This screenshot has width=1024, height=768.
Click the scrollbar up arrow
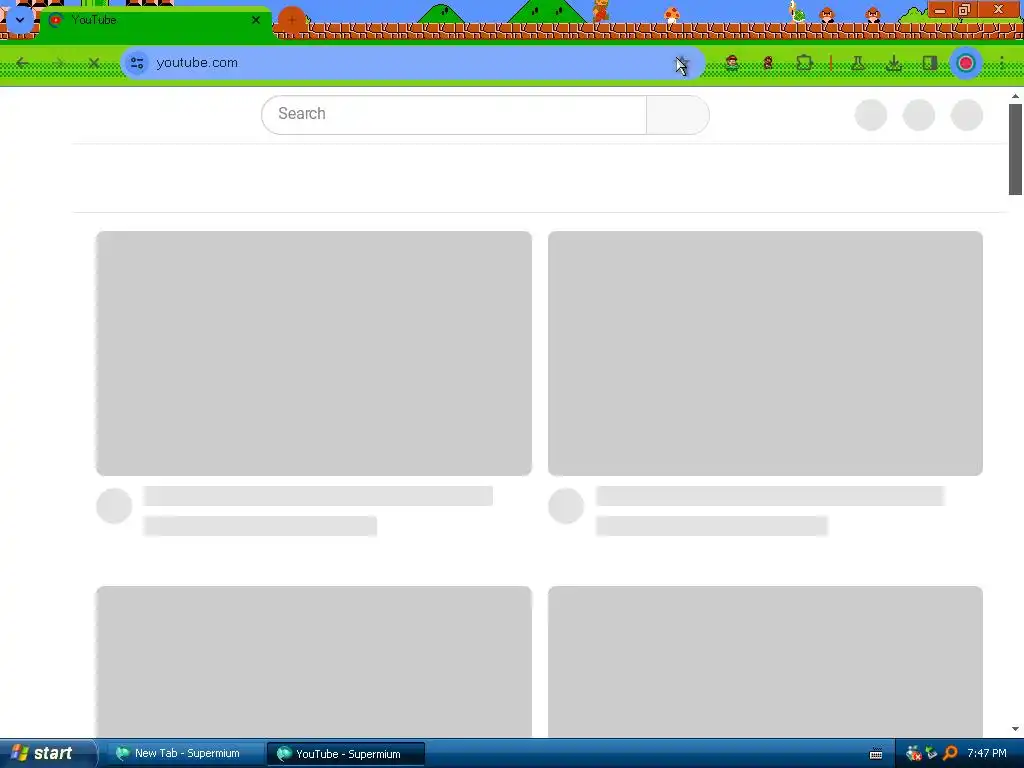1015,95
